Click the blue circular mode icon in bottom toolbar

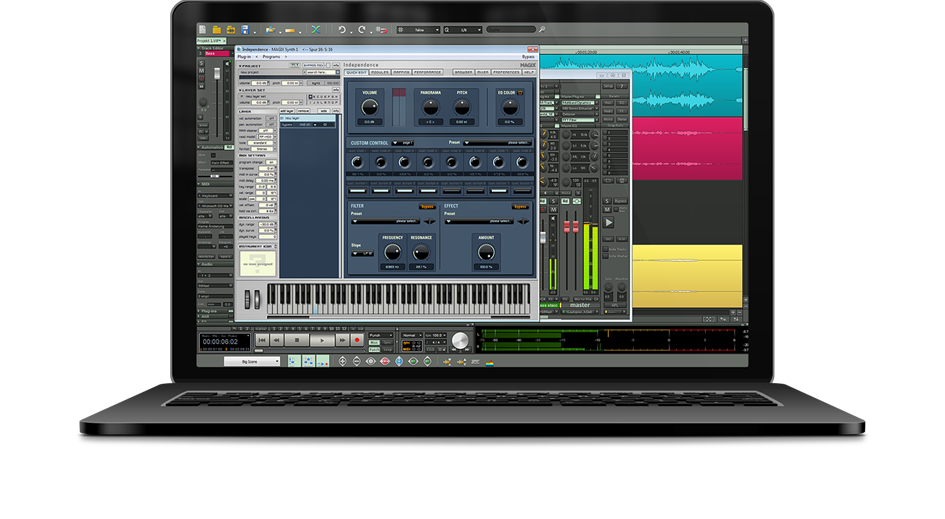[399, 361]
